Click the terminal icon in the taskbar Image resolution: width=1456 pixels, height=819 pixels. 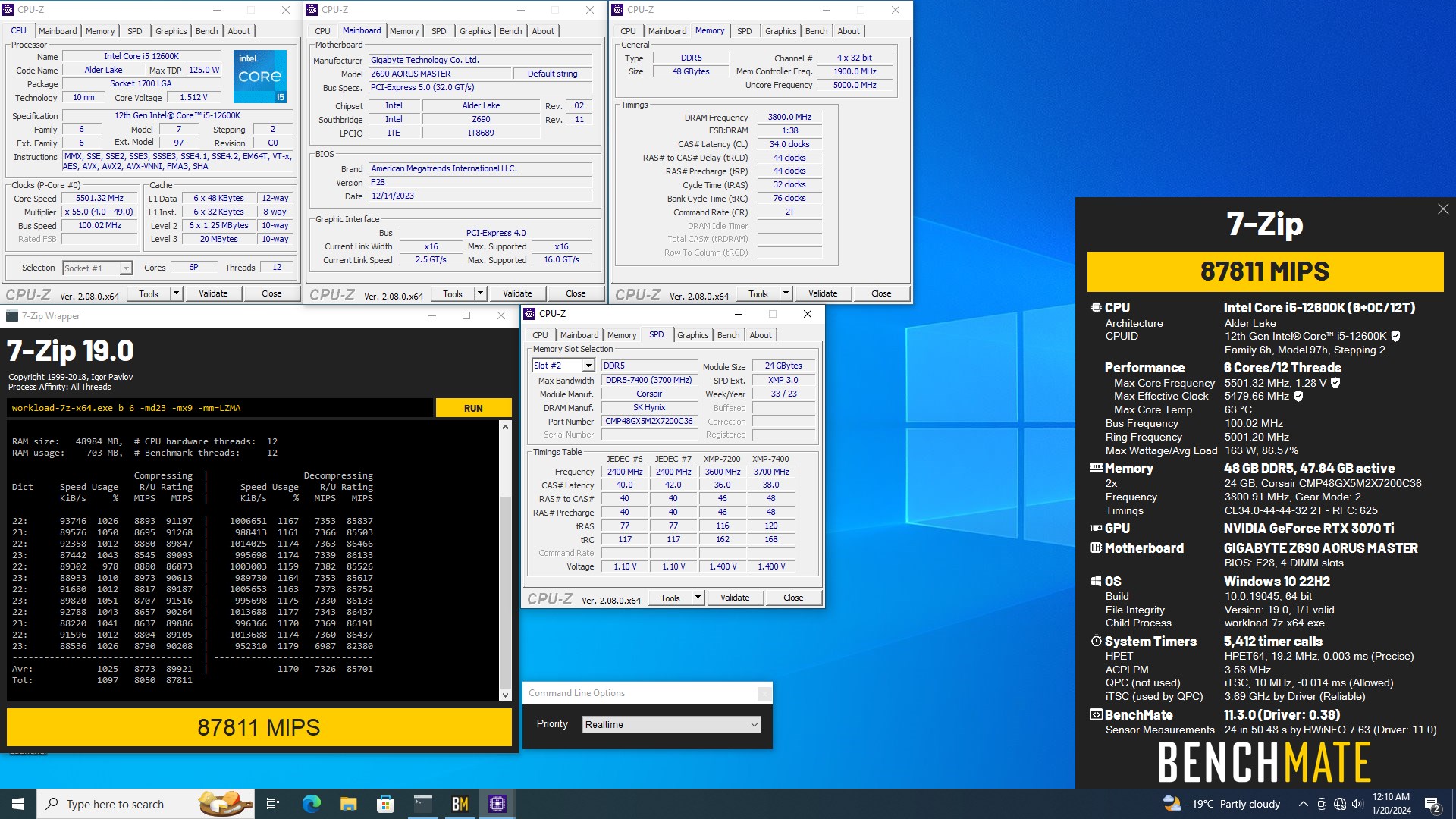[422, 804]
